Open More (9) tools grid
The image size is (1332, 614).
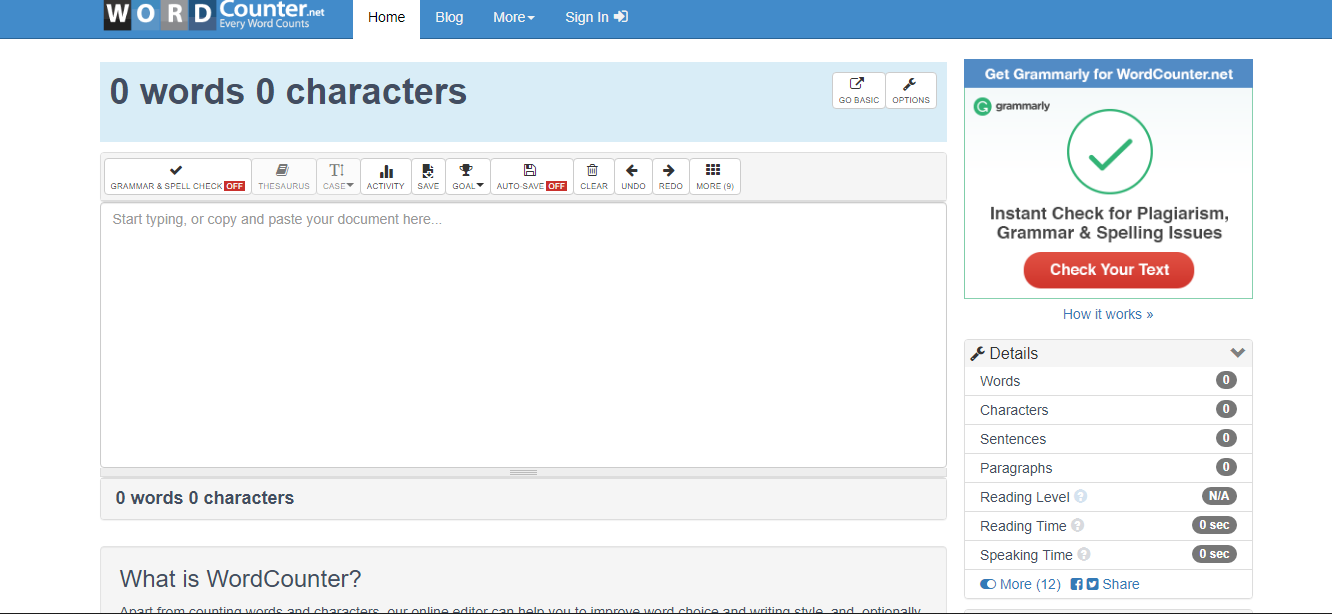(x=715, y=177)
